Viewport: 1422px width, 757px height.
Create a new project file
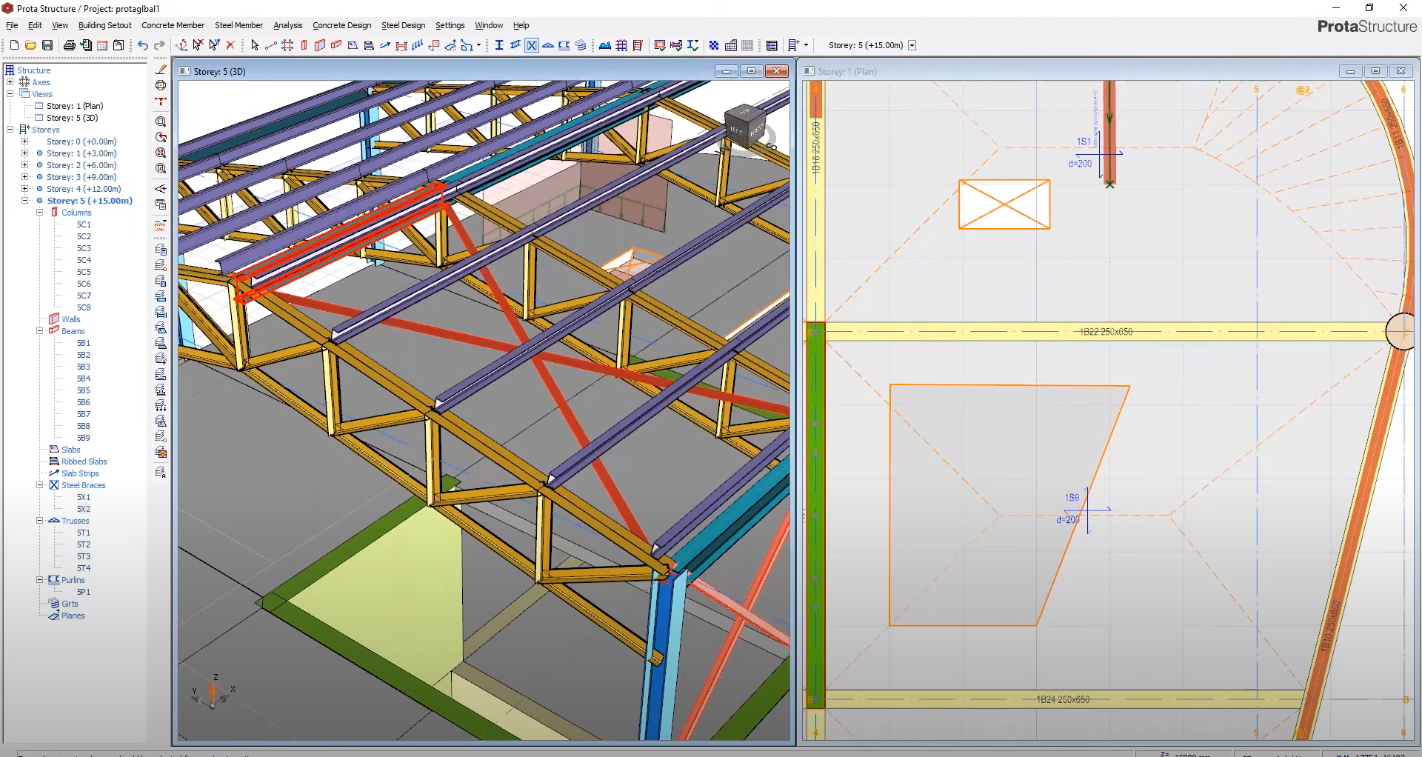point(15,44)
